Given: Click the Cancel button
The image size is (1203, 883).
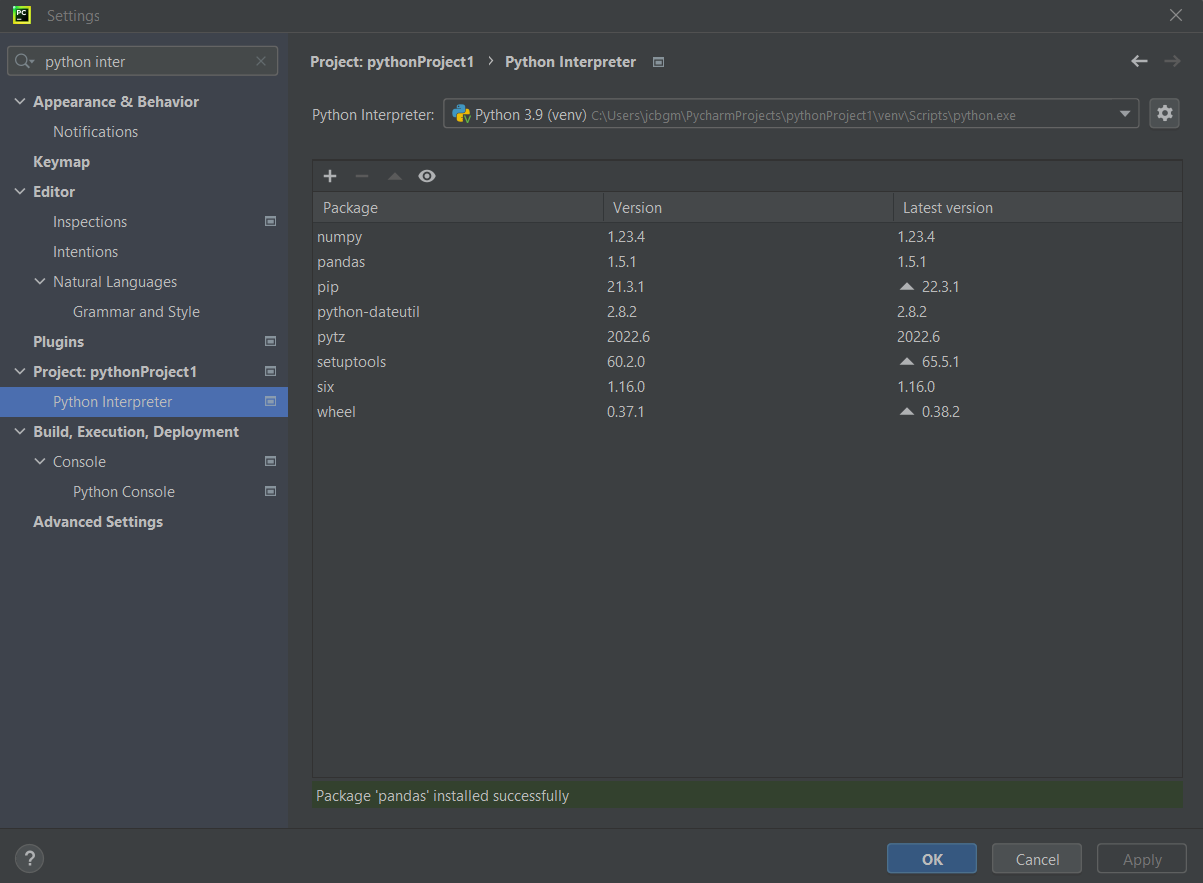Looking at the screenshot, I should [x=1037, y=859].
